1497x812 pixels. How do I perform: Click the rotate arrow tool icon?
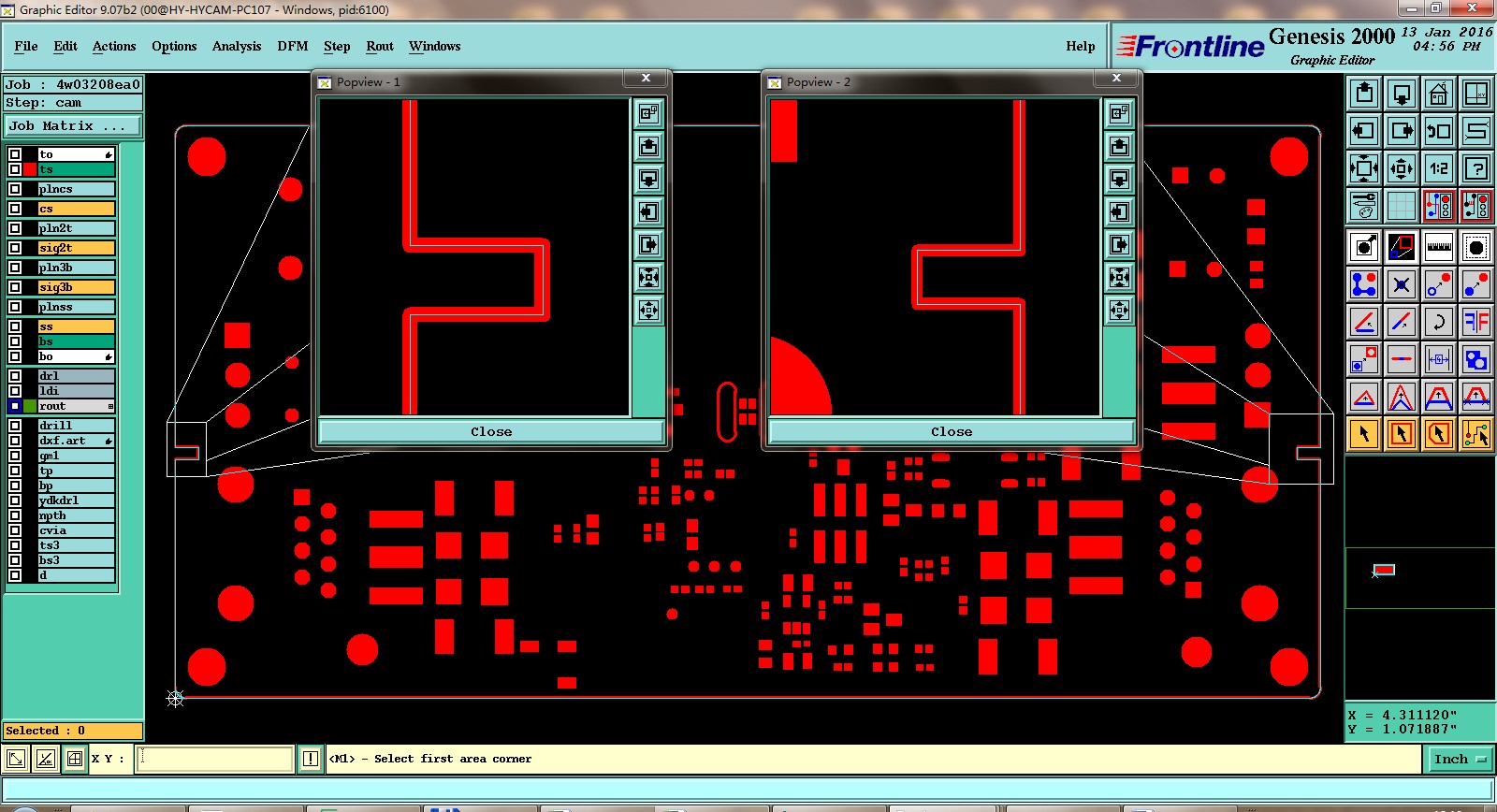[1439, 322]
